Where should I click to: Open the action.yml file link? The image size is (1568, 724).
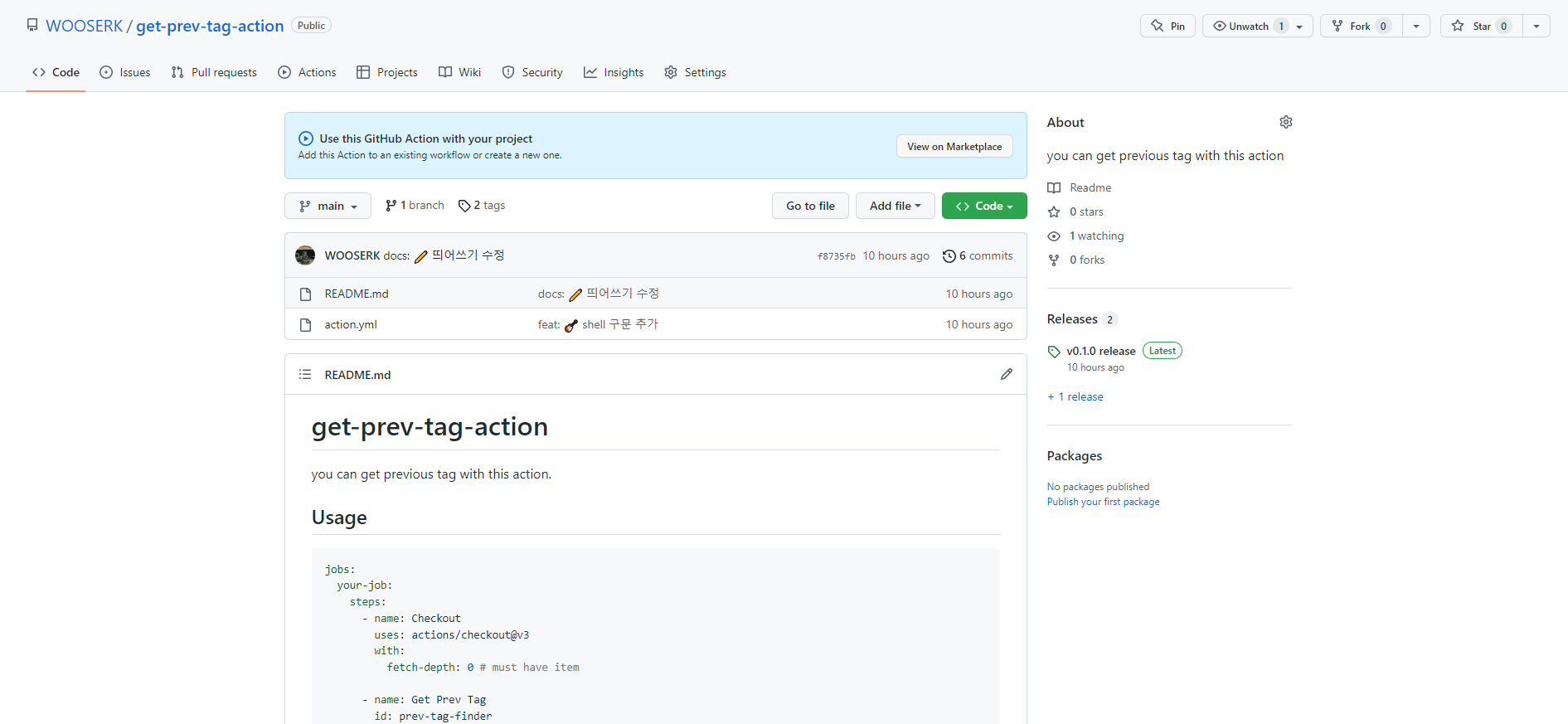(x=351, y=324)
